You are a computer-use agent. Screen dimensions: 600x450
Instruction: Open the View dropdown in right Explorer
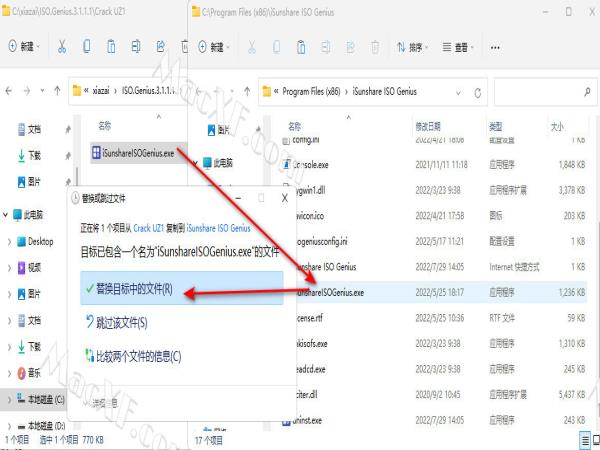(458, 47)
